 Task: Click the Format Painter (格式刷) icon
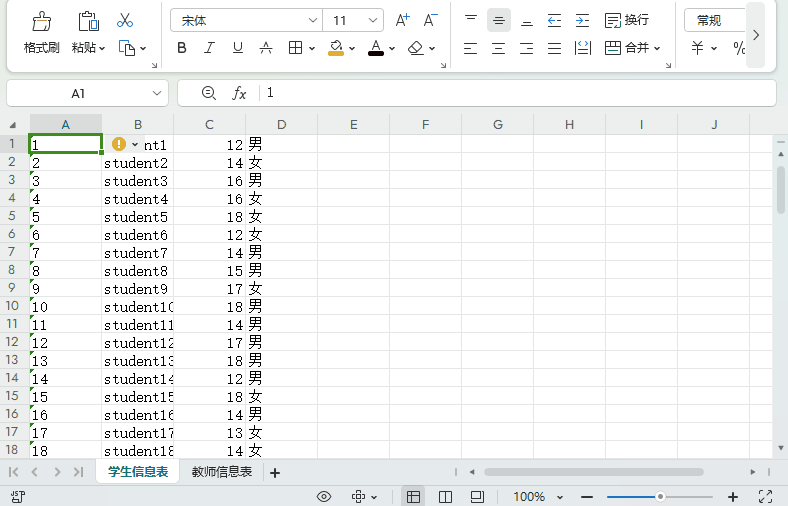[41, 22]
